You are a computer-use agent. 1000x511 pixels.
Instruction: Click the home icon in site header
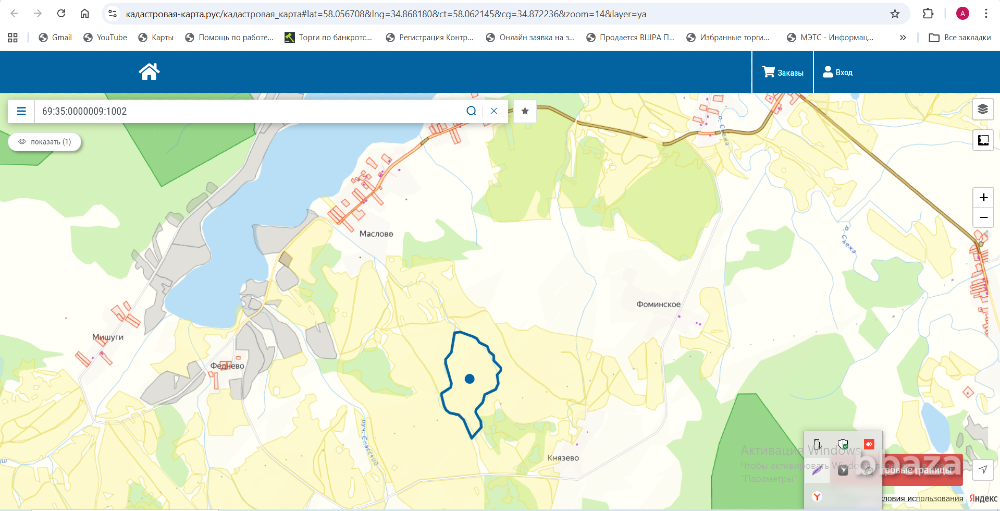pos(149,71)
